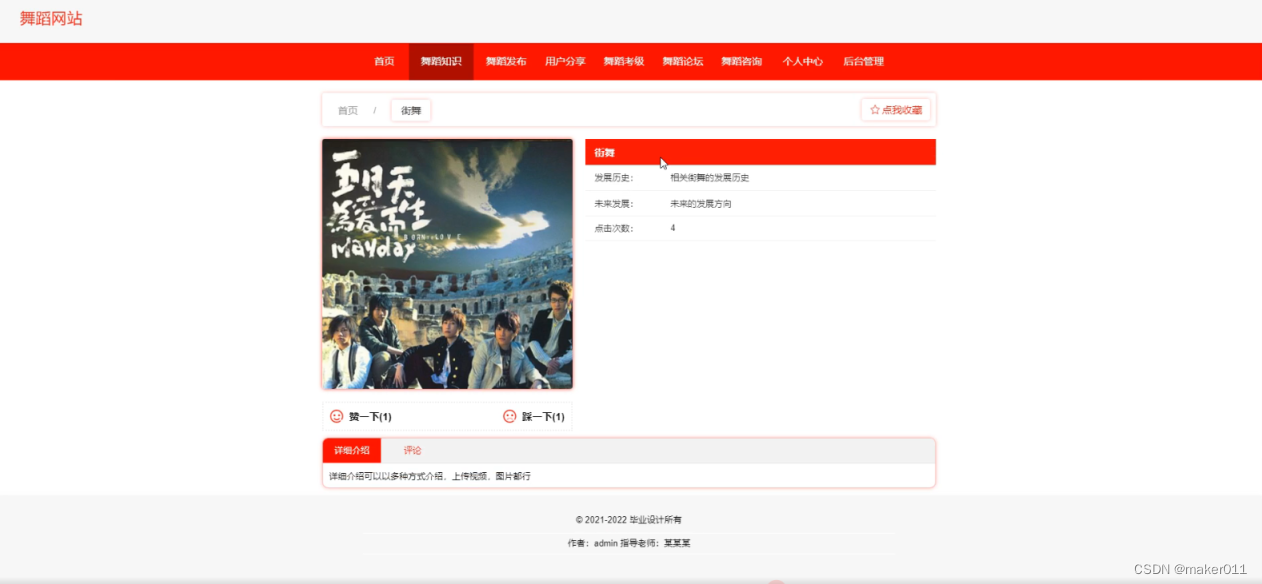Select the 详细介绍 tab
Image resolution: width=1262 pixels, height=584 pixels.
click(351, 450)
